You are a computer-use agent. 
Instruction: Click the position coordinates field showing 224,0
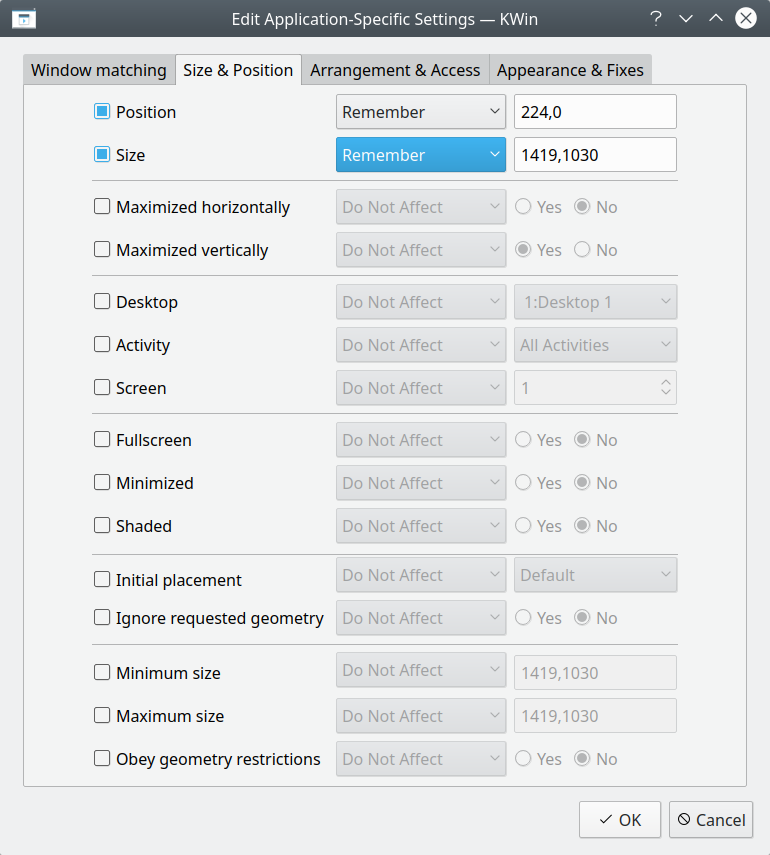point(595,112)
